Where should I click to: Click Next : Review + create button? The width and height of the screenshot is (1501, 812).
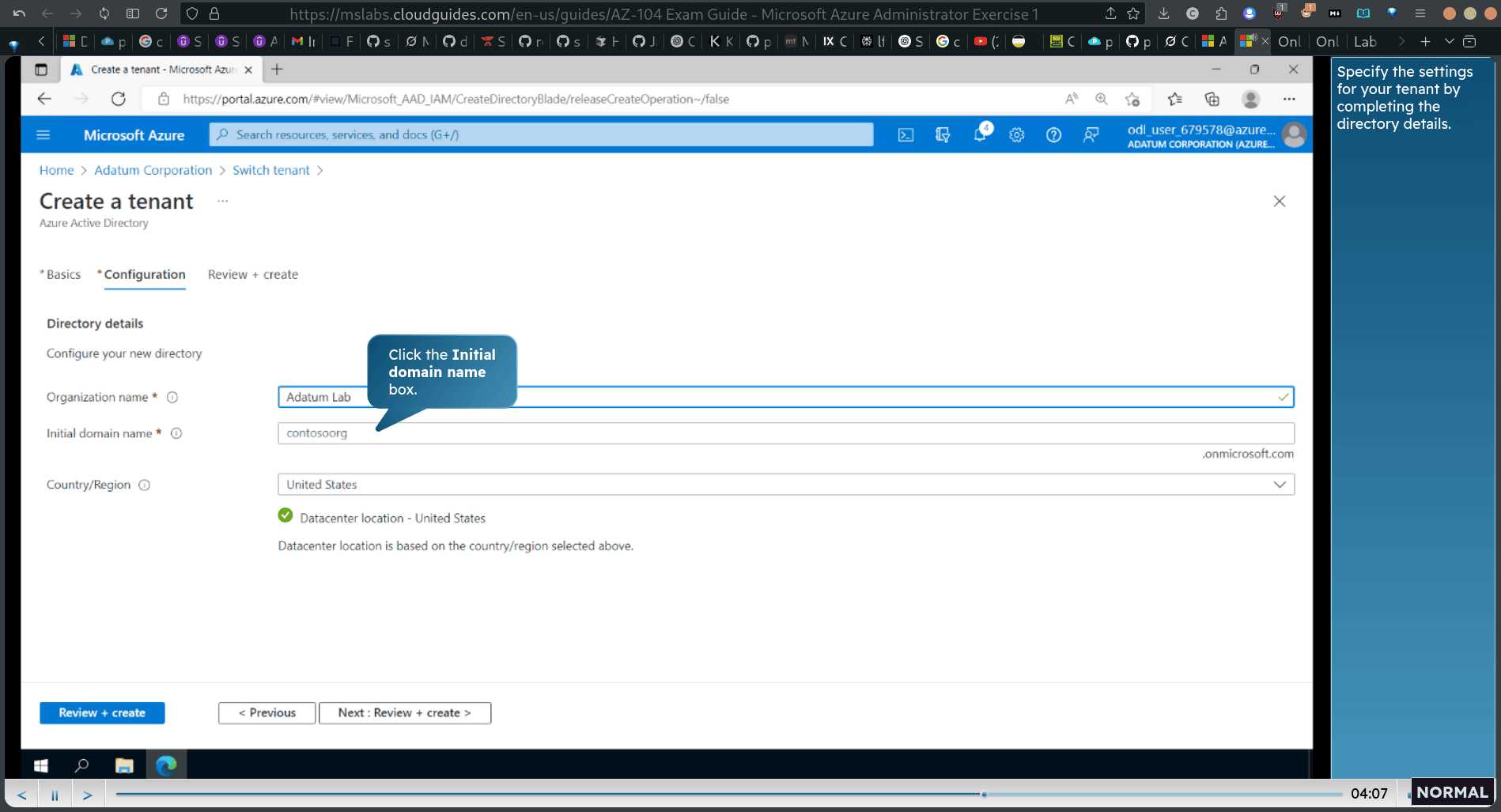tap(405, 713)
